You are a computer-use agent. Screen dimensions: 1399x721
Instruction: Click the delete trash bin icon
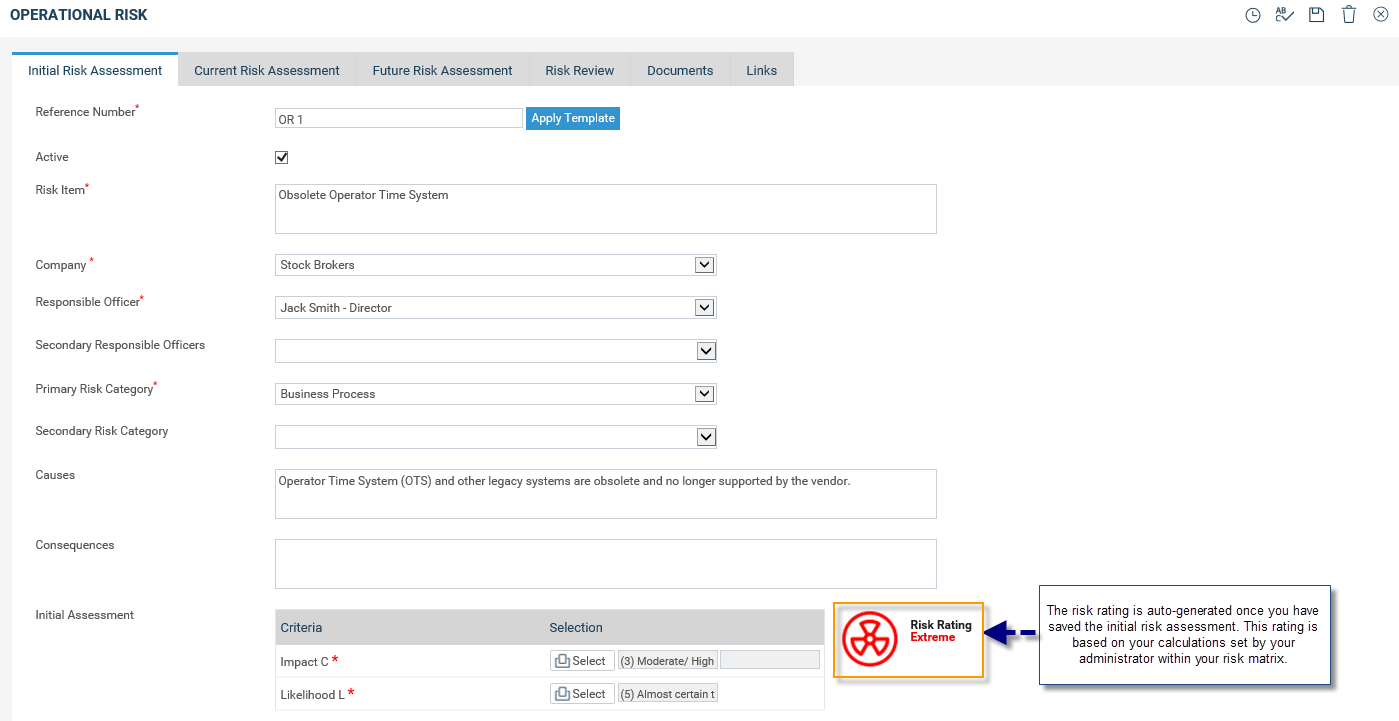pyautogui.click(x=1349, y=15)
